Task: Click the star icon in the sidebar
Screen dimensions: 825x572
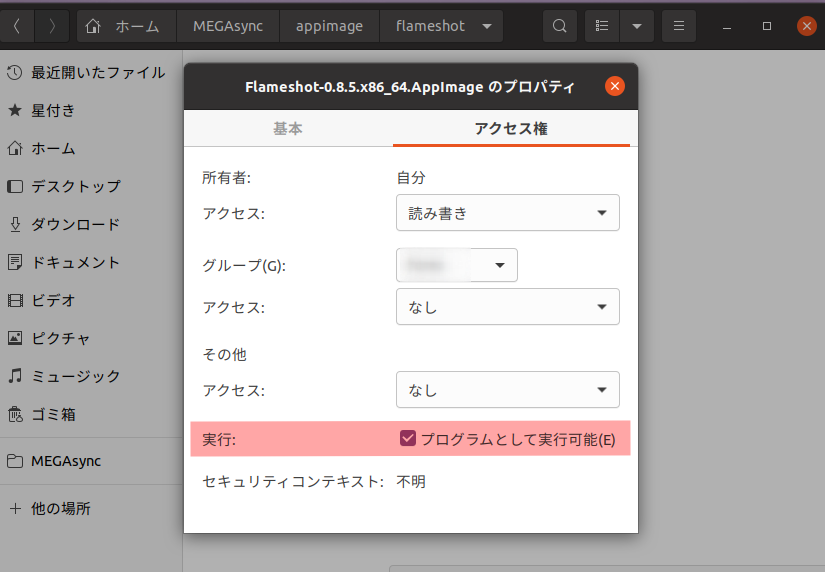Action: point(15,111)
